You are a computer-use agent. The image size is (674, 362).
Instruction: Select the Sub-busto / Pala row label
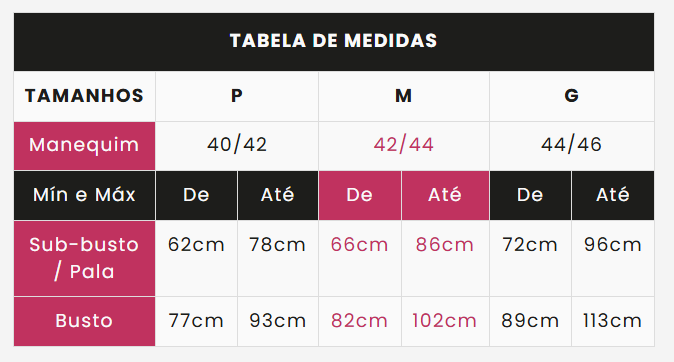coord(84,258)
